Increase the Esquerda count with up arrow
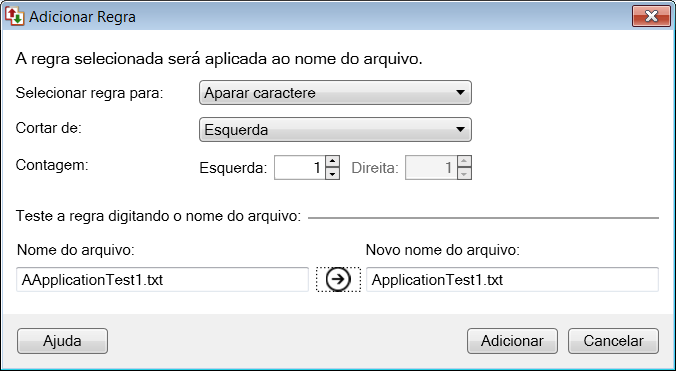Viewport: 676px width, 371px height. pyautogui.click(x=332, y=162)
